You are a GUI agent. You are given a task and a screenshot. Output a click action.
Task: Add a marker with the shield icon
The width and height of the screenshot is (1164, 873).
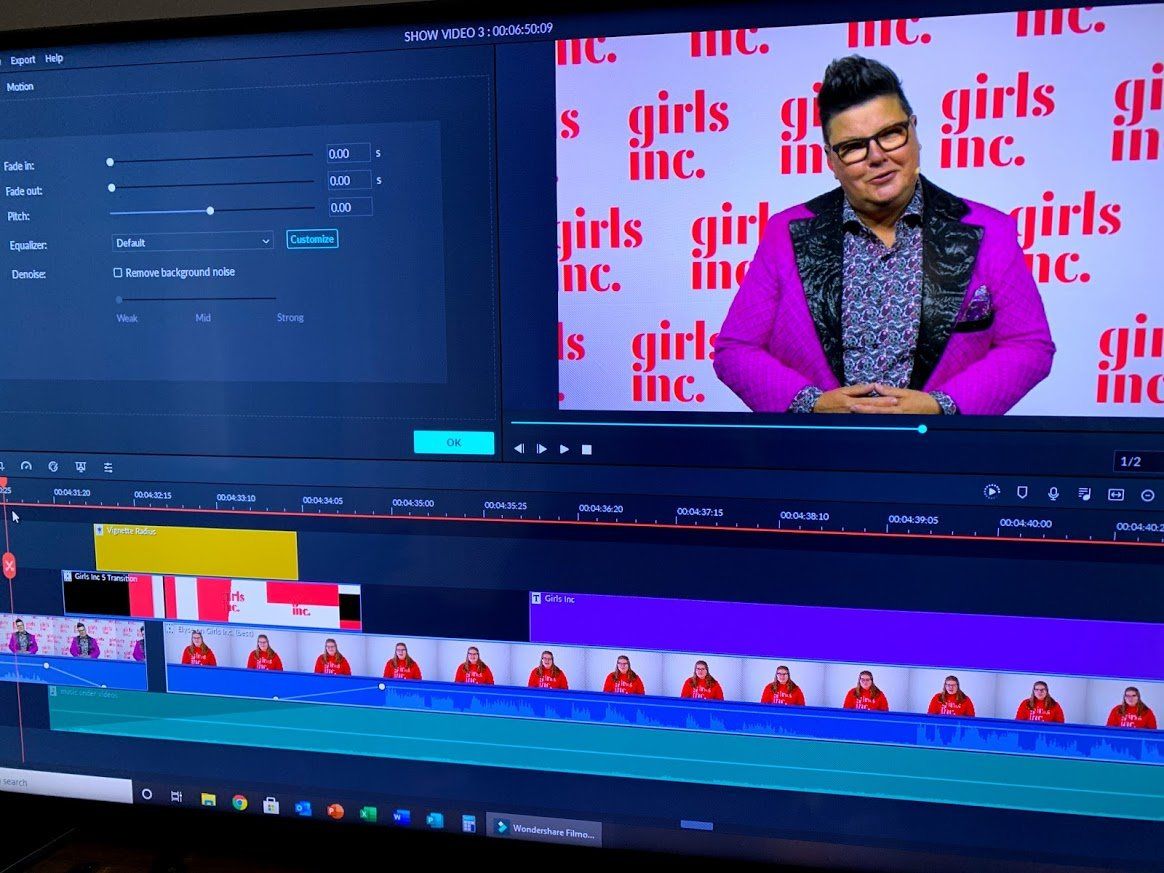coord(1022,492)
